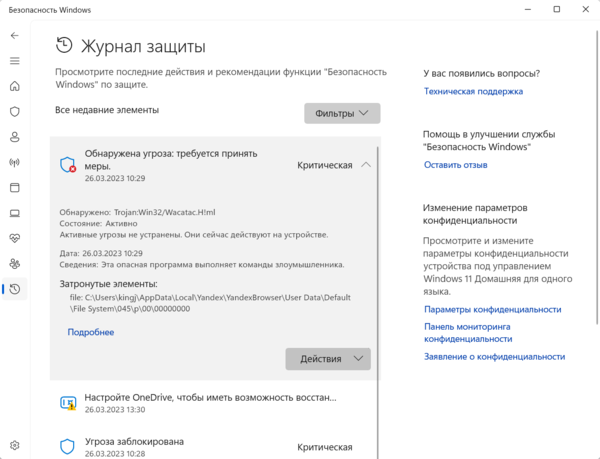The image size is (600, 459).
Task: Open the hamburger navigation menu
Action: click(15, 61)
